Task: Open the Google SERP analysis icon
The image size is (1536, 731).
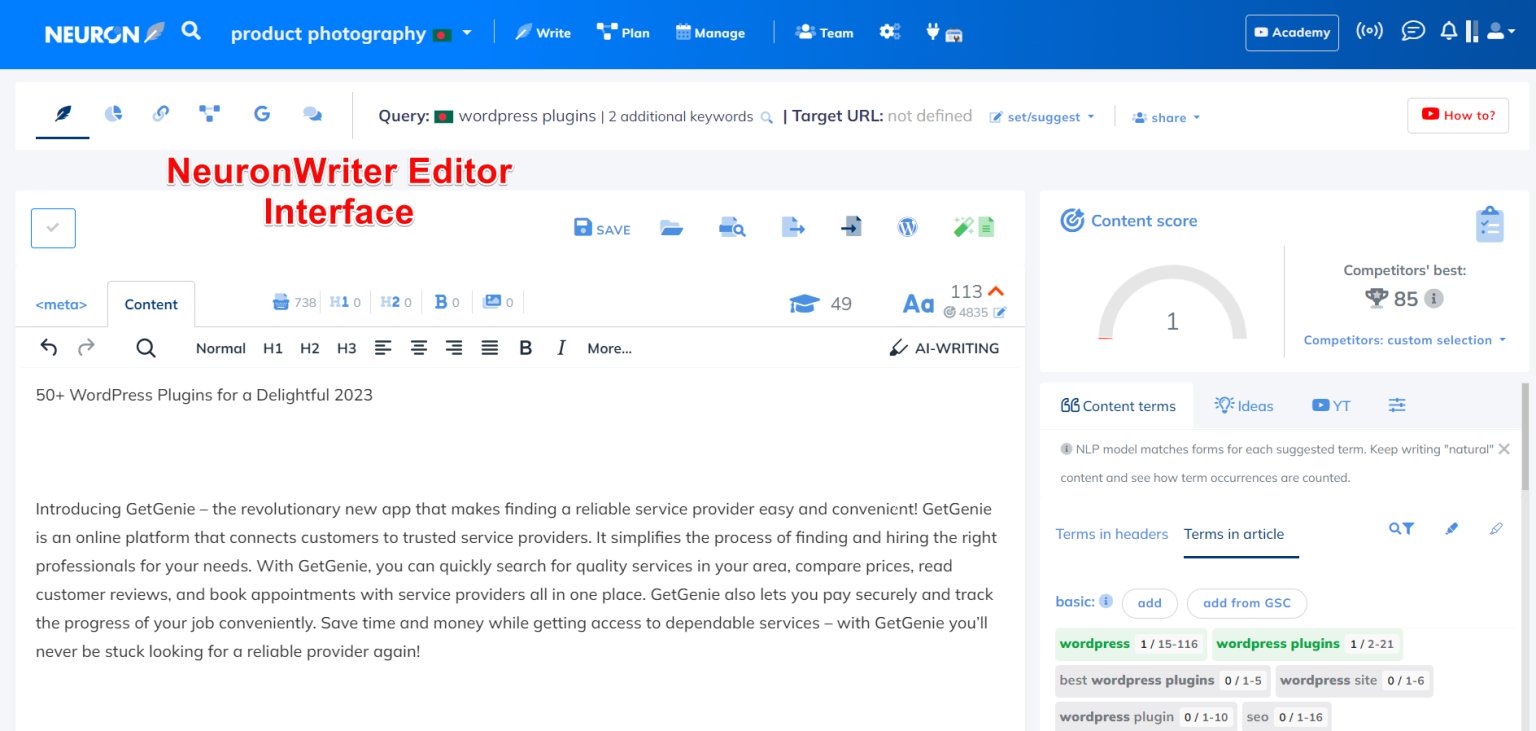Action: tap(261, 114)
